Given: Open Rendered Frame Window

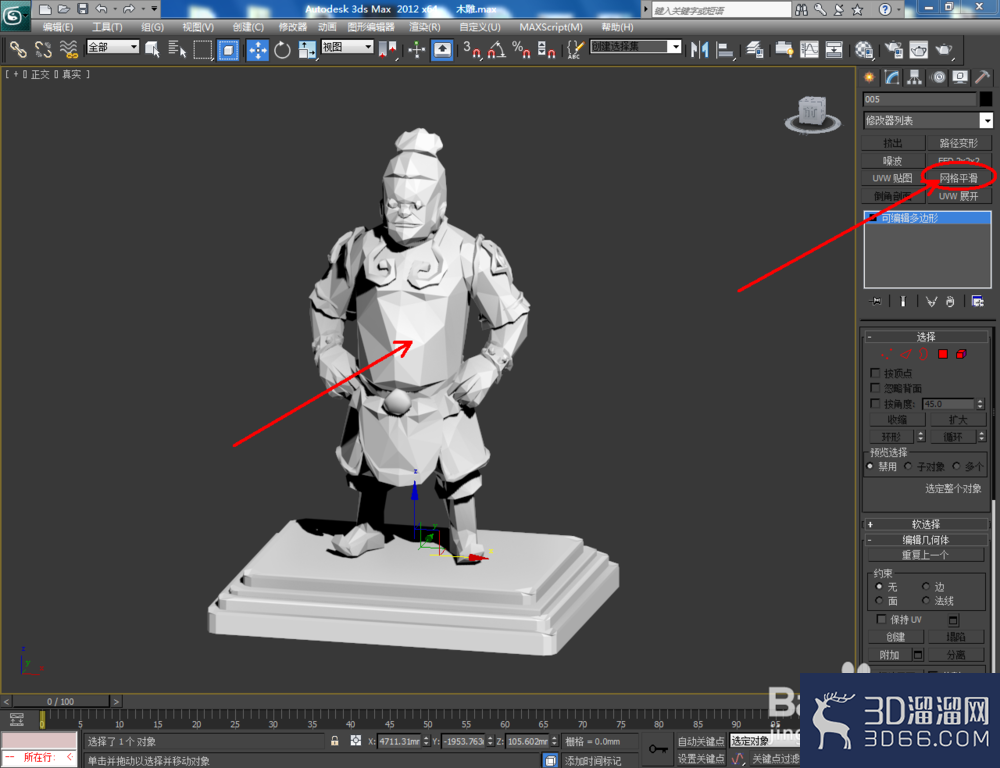Looking at the screenshot, I should (918, 49).
